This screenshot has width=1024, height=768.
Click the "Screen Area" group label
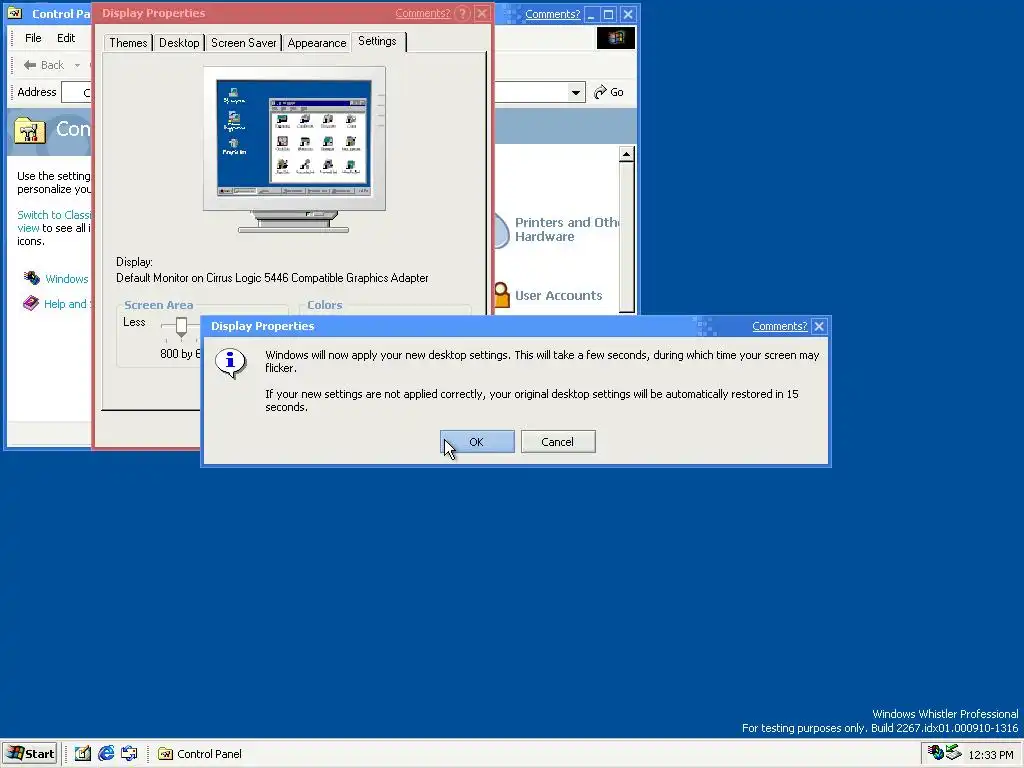coord(159,305)
